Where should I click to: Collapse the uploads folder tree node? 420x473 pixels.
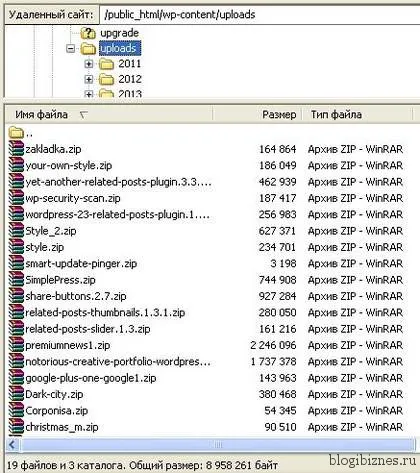(x=71, y=49)
